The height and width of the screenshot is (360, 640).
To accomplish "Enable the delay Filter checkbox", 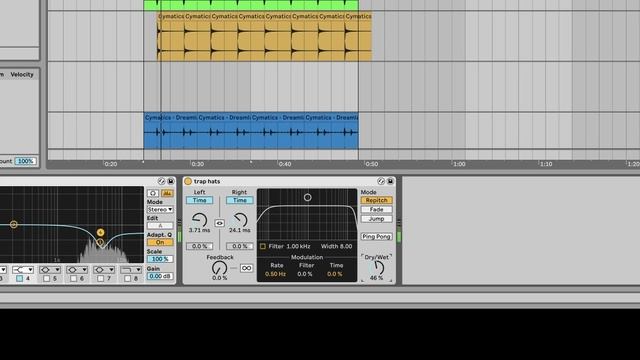I will (263, 246).
